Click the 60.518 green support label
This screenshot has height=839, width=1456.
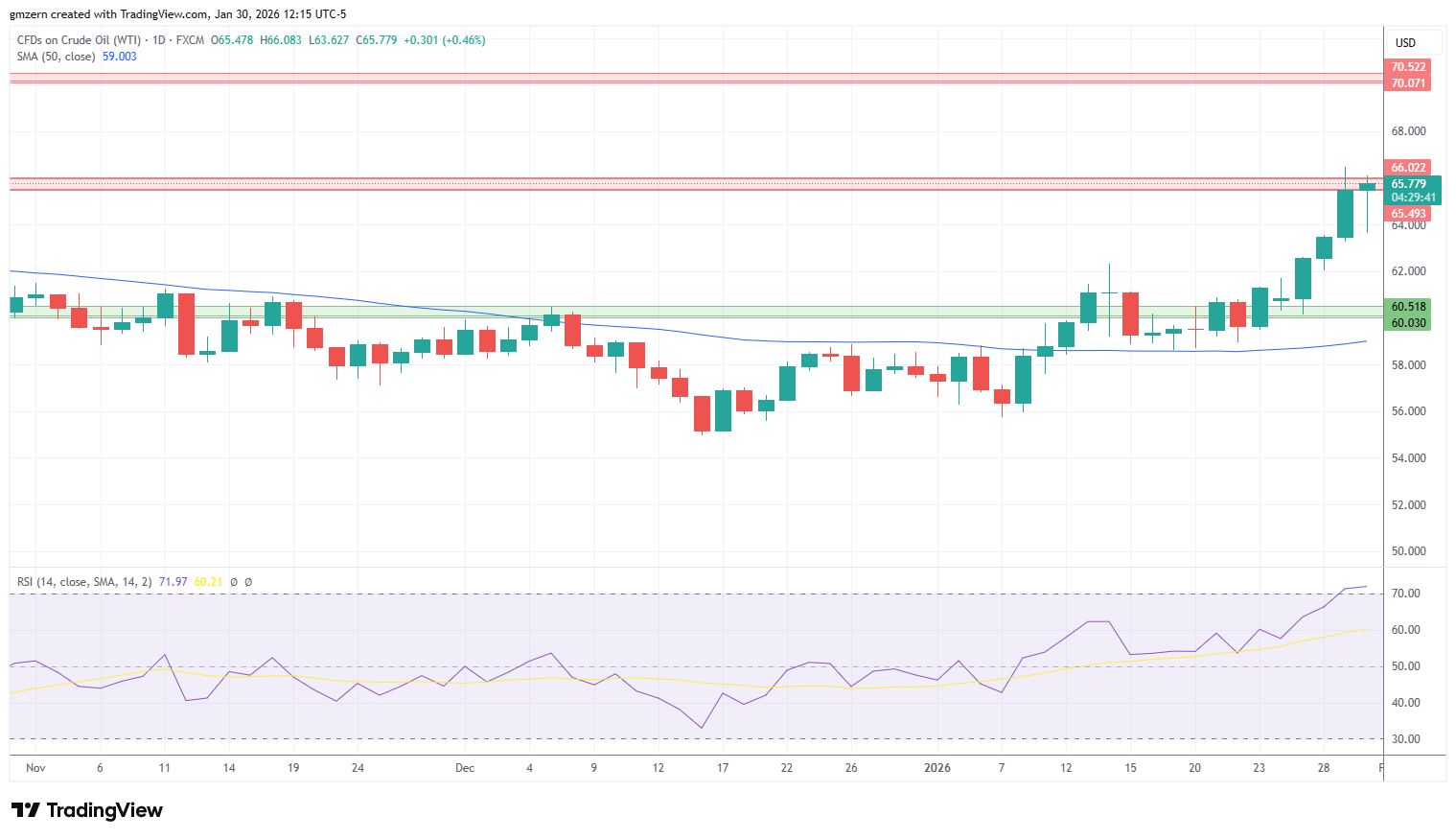tap(1408, 307)
